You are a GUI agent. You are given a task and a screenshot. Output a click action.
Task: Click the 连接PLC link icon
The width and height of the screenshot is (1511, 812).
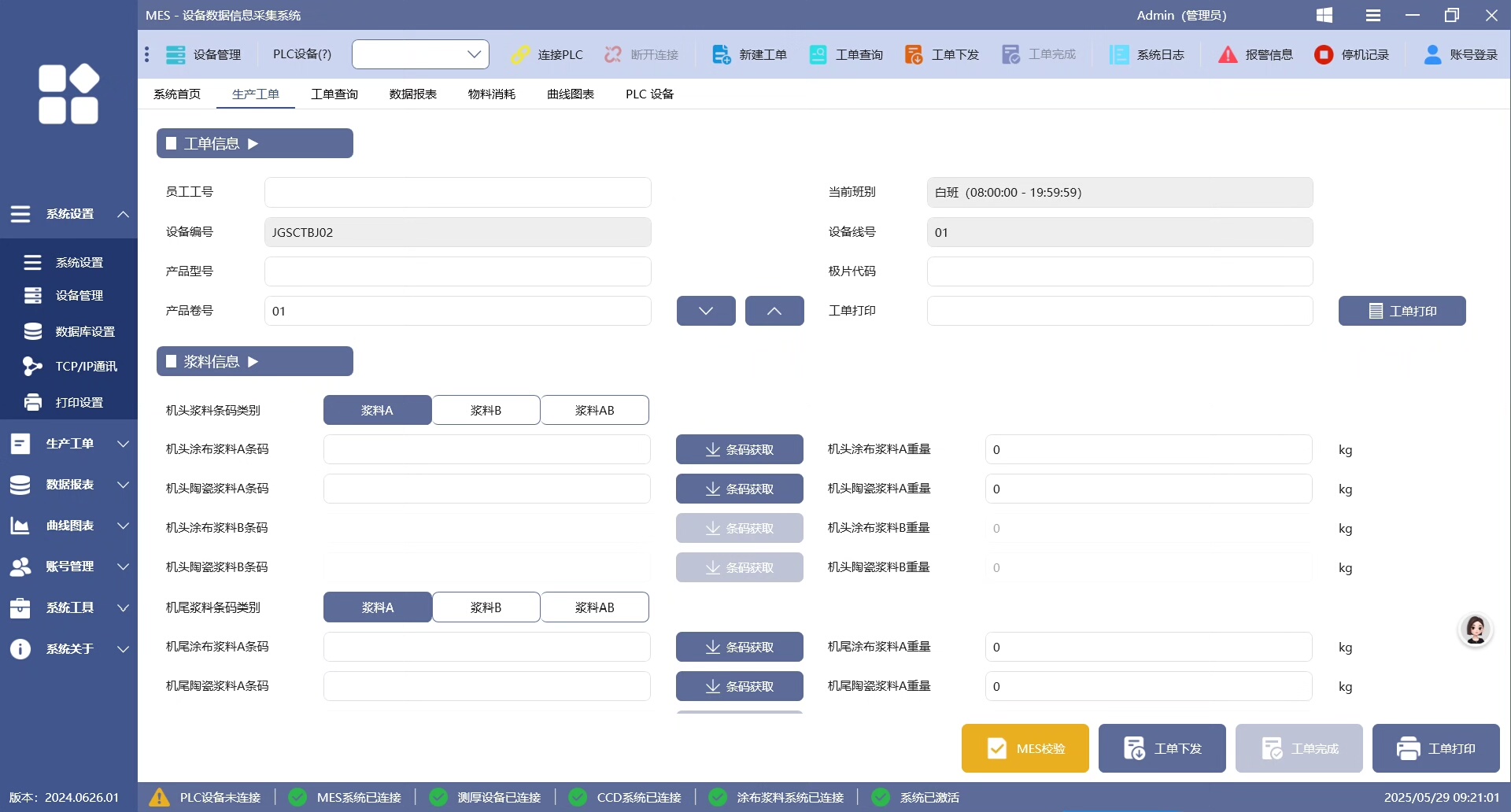(520, 54)
